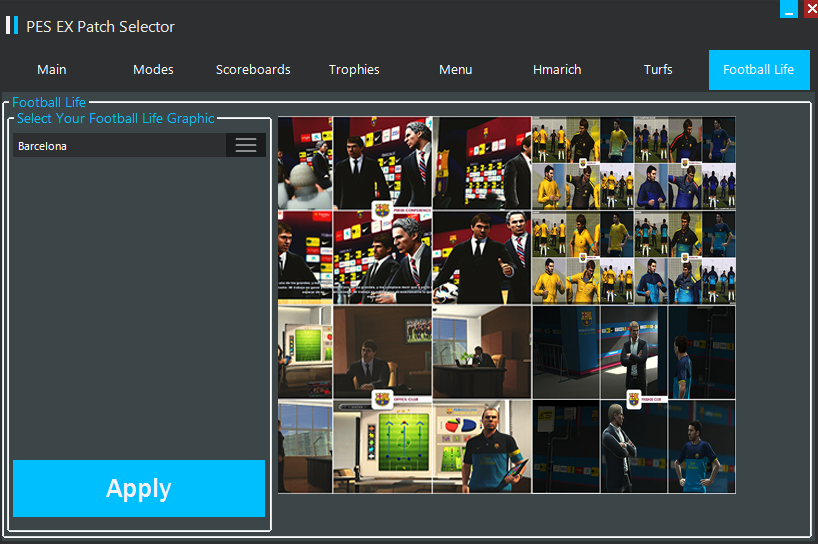Click the PES EX Patch Selector title

(100, 27)
